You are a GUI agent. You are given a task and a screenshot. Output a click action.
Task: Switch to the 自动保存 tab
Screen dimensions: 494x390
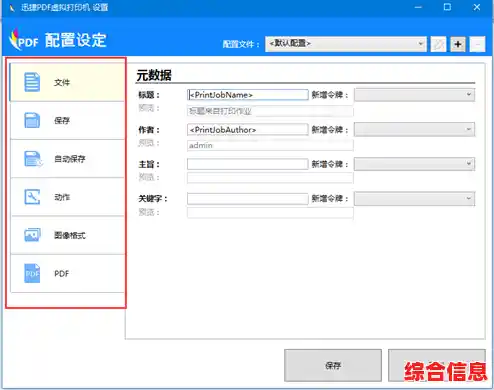tap(67, 159)
